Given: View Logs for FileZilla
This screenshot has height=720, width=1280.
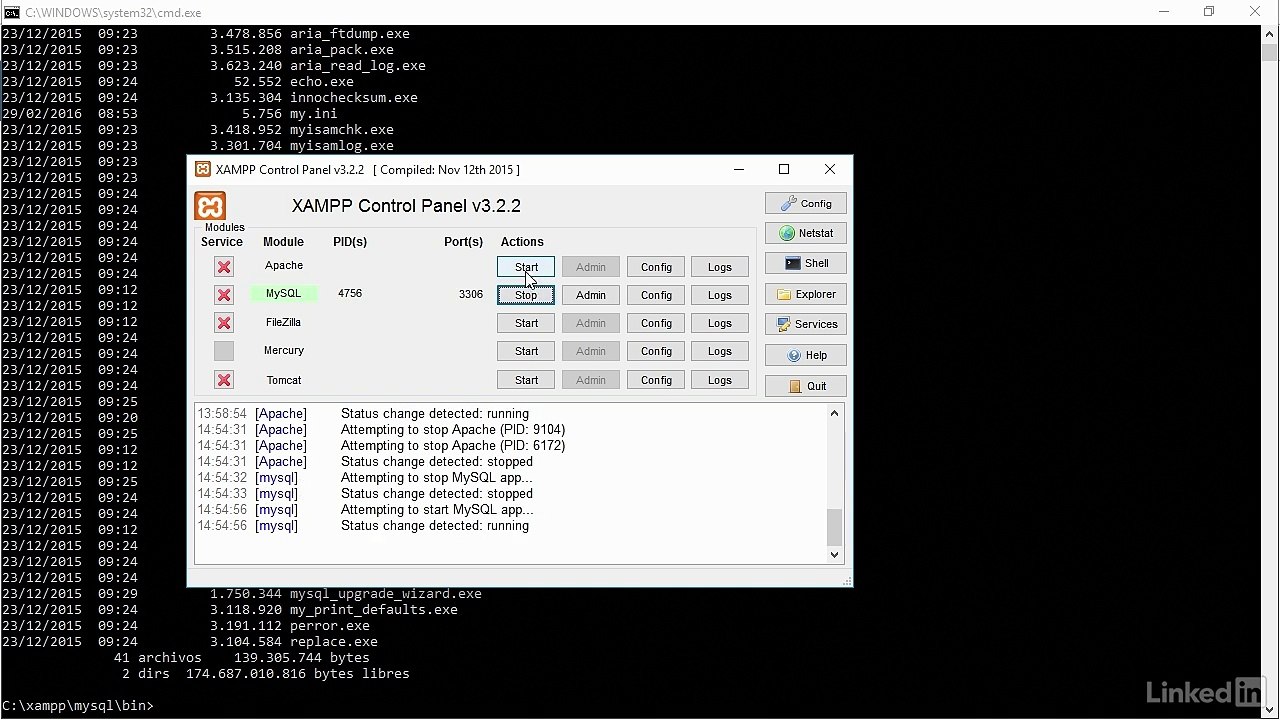Looking at the screenshot, I should tap(720, 323).
